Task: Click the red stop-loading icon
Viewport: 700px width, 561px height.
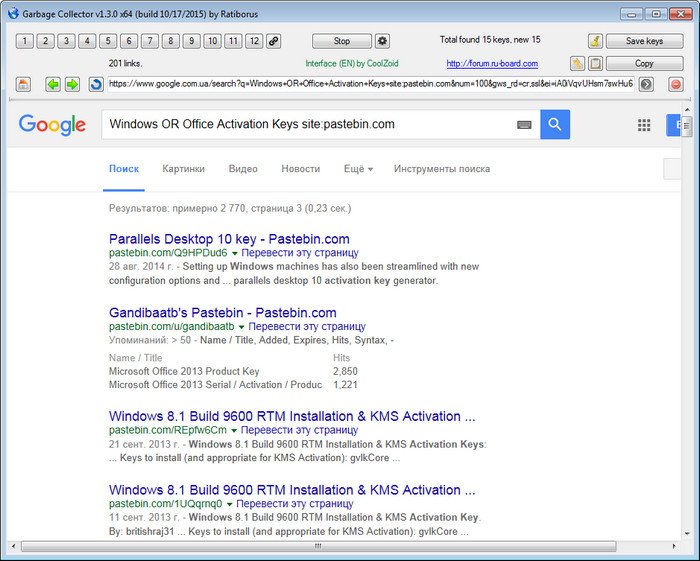Action: 676,84
